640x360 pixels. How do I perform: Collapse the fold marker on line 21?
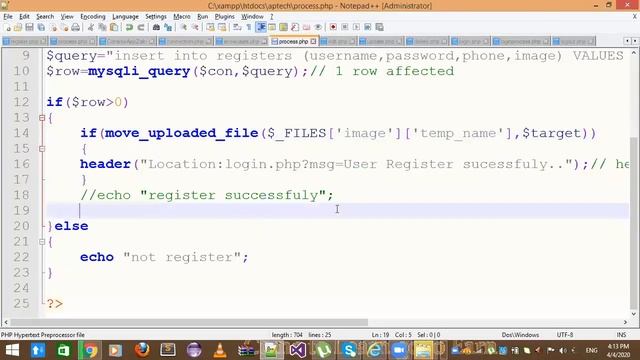tap(42, 242)
